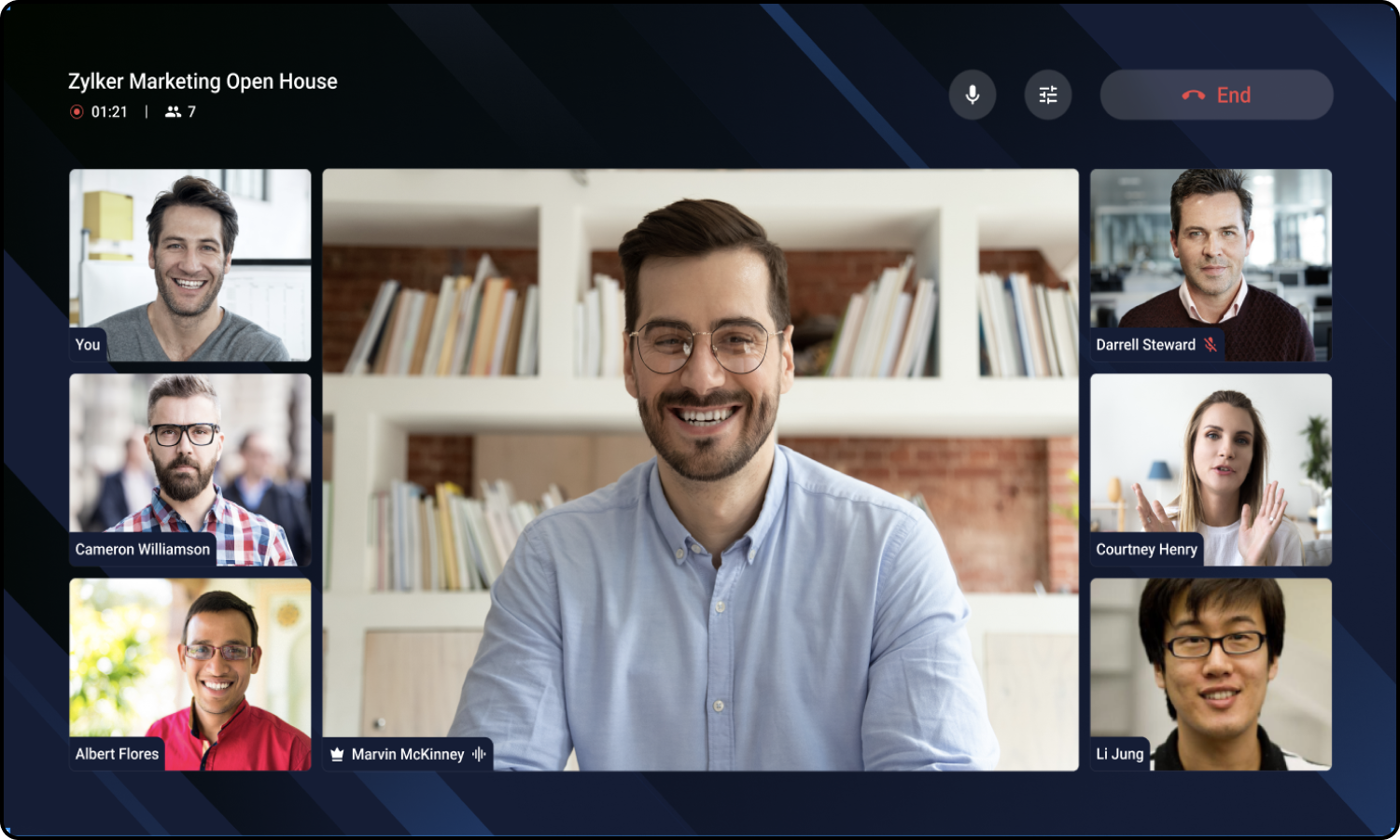Select Li Jung's video thumbnail
The image size is (1400, 840).
tap(1211, 675)
